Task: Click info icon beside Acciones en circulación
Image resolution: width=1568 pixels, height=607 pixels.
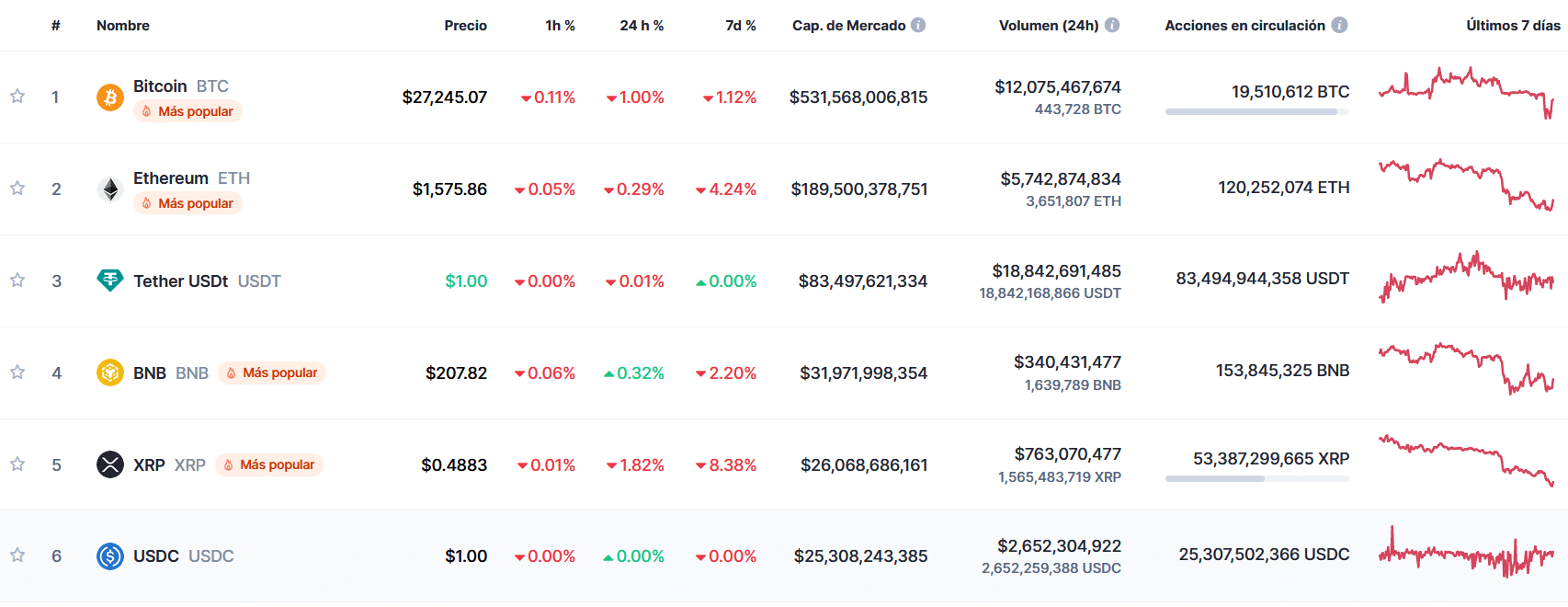Action: point(1339,25)
